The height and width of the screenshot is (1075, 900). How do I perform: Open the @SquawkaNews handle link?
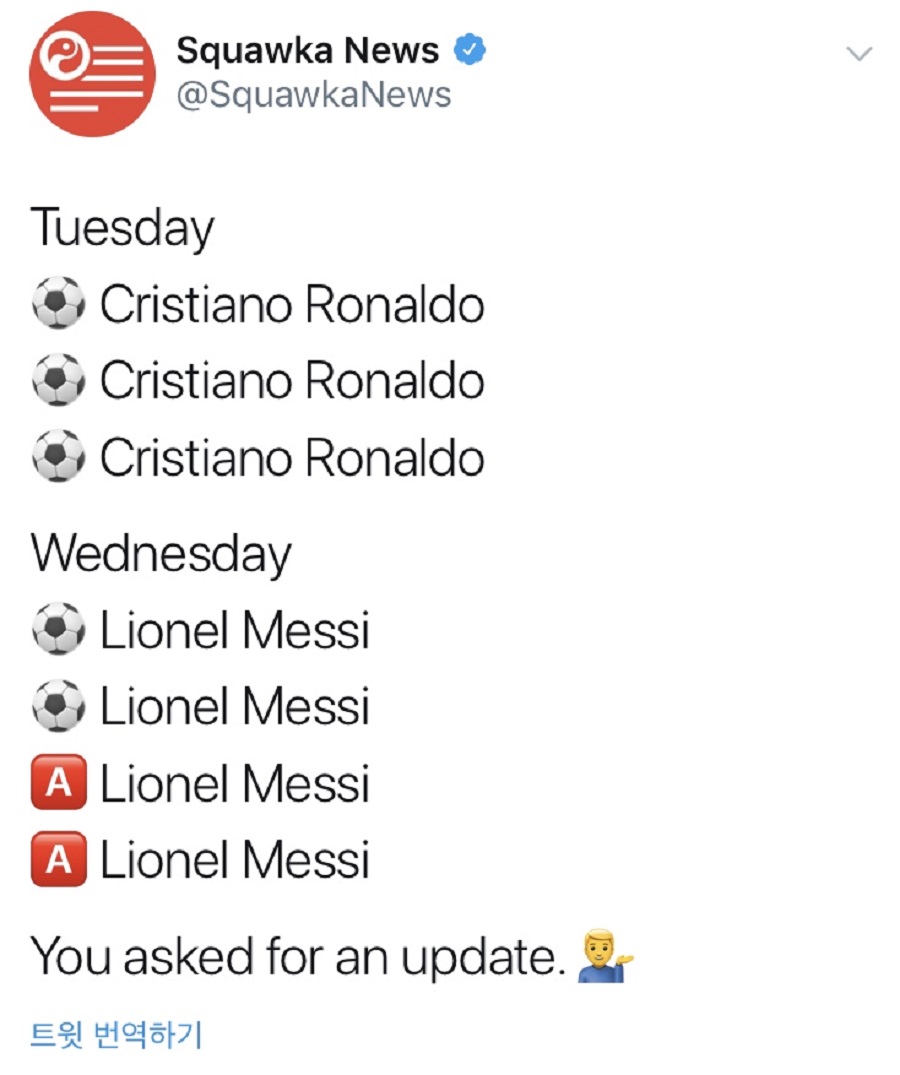[x=313, y=95]
